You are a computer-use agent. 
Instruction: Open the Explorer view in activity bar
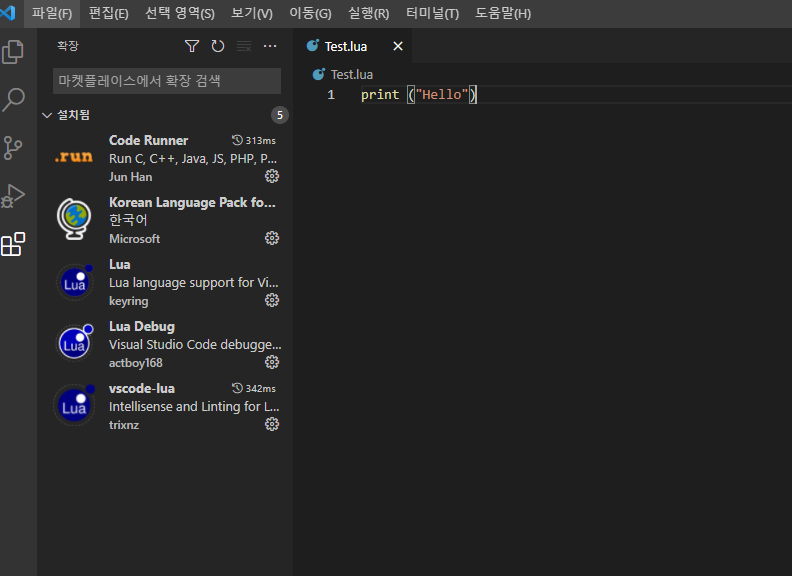coord(13,52)
